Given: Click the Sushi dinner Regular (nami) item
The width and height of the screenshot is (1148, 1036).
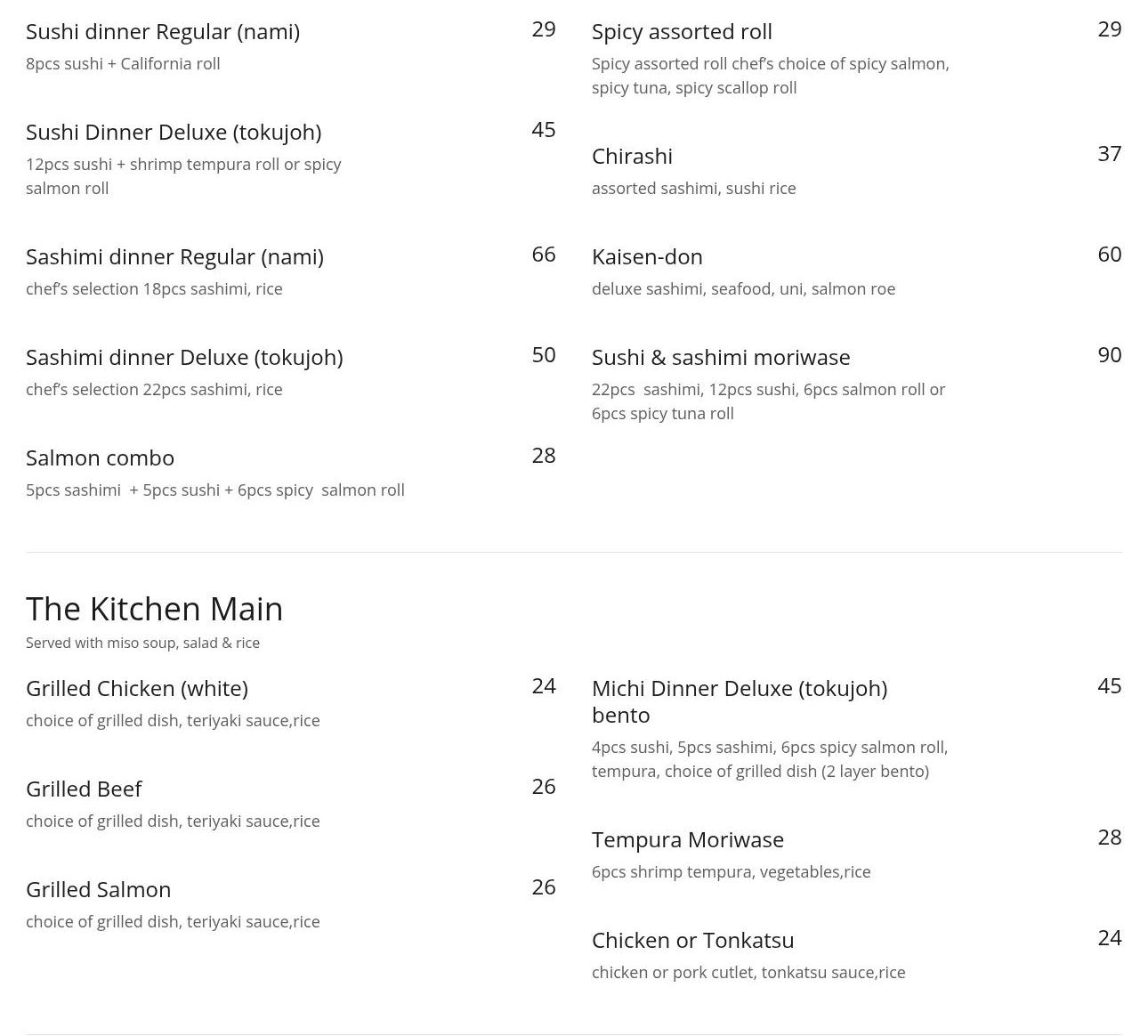Looking at the screenshot, I should point(163,32).
